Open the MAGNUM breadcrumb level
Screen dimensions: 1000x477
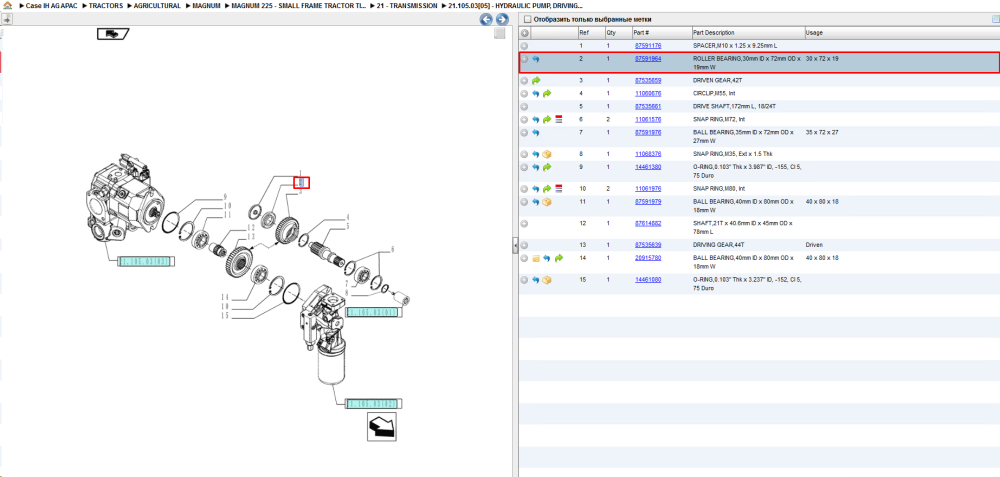[x=206, y=5]
